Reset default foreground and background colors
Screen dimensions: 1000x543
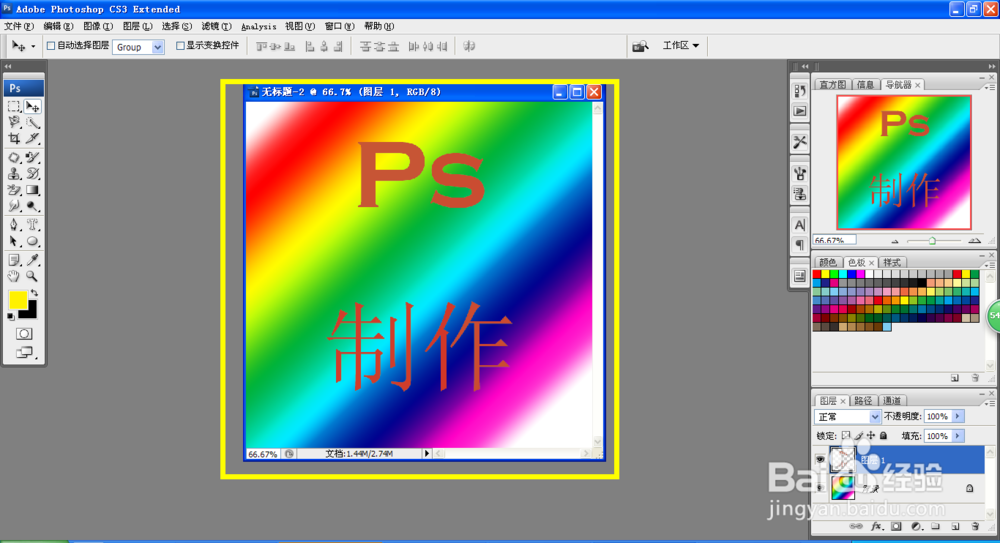(x=11, y=316)
